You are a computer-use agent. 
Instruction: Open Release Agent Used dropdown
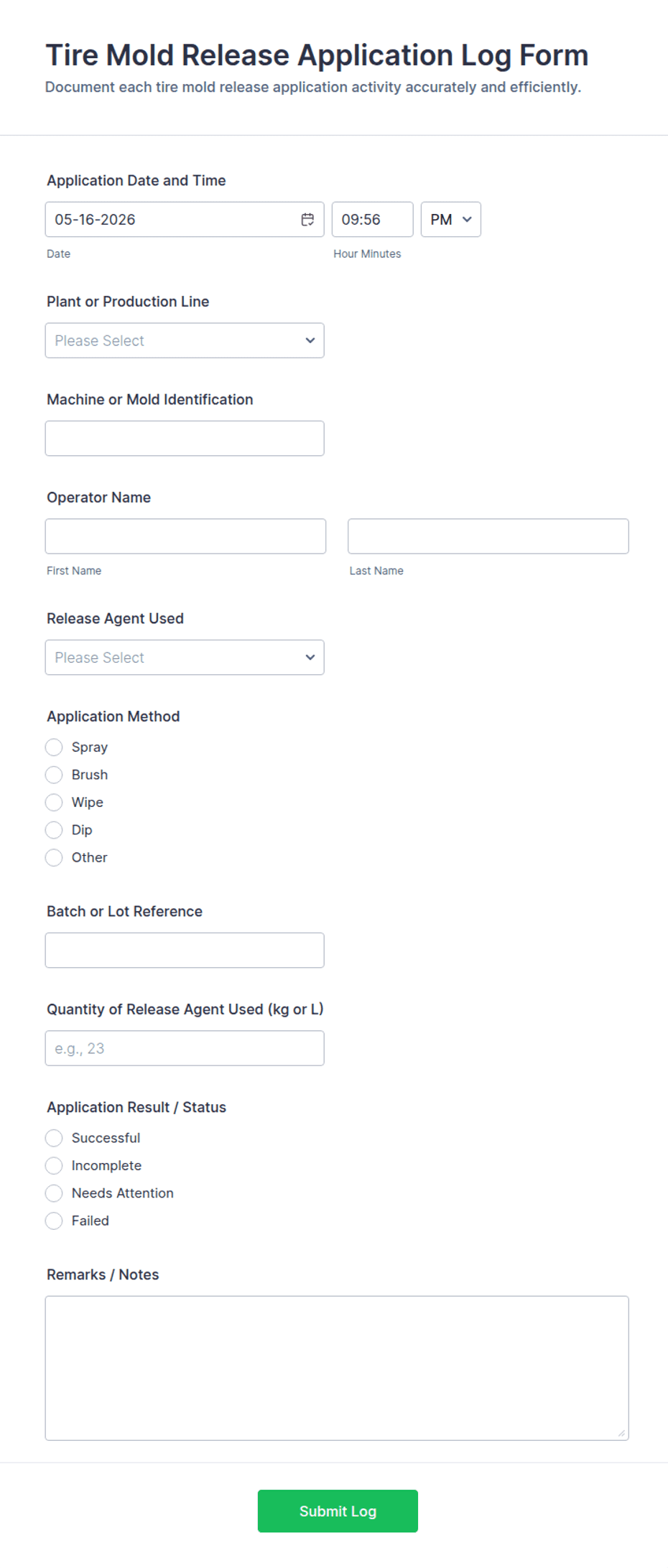click(x=185, y=657)
